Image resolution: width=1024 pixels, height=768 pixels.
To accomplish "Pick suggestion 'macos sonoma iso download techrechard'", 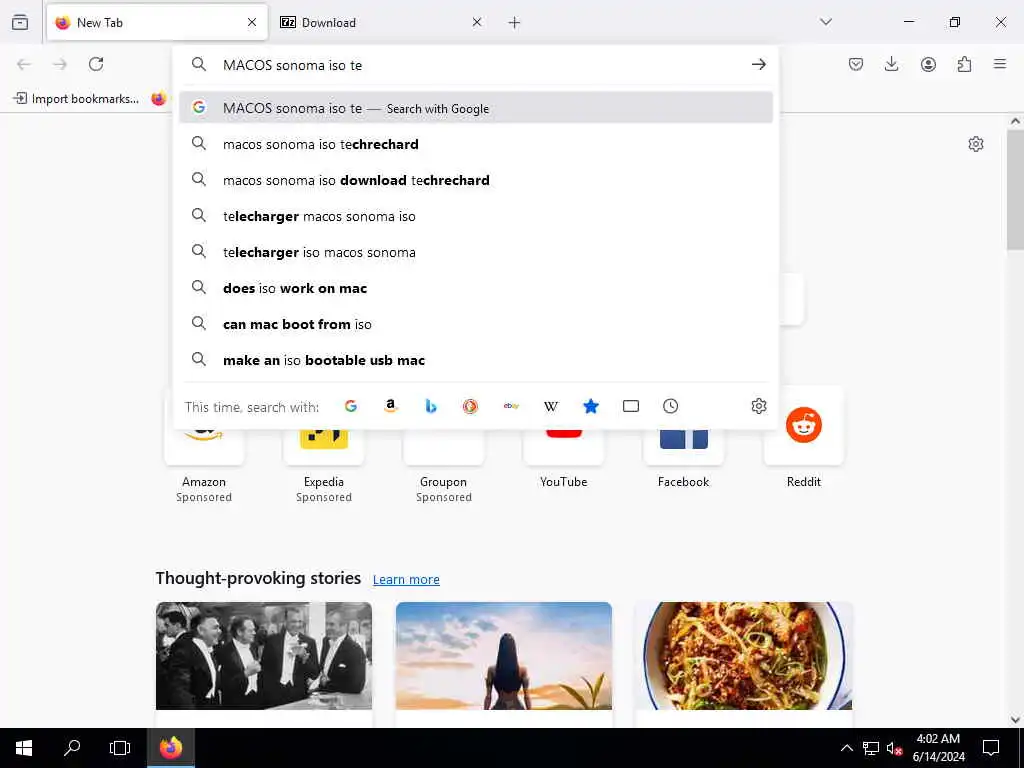I will (x=475, y=180).
